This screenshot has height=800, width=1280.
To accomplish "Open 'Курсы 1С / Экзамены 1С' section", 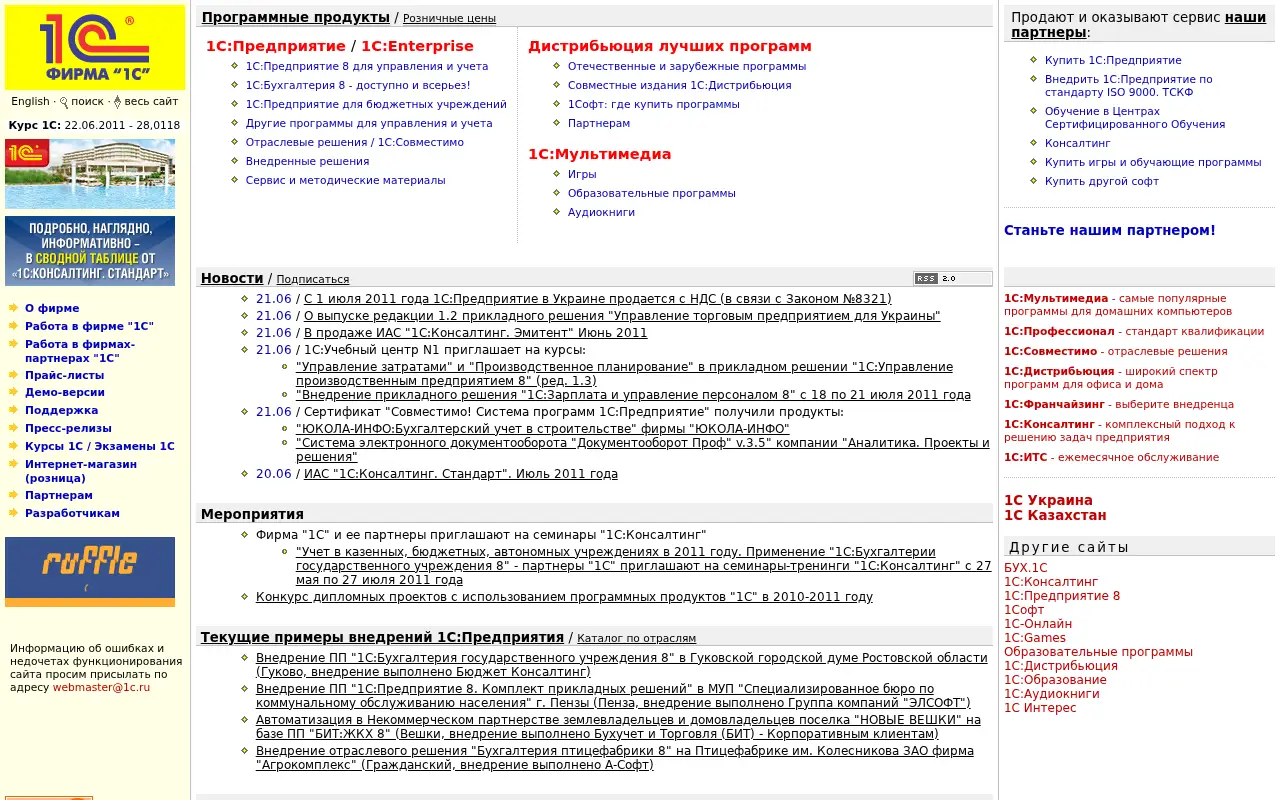I will point(99,446).
